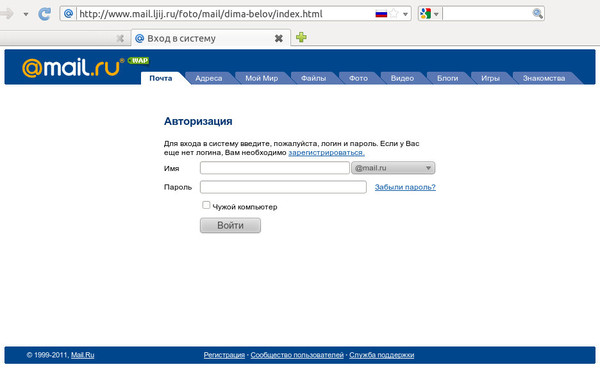
Task: Click the green WAP badge
Action: tap(139, 60)
